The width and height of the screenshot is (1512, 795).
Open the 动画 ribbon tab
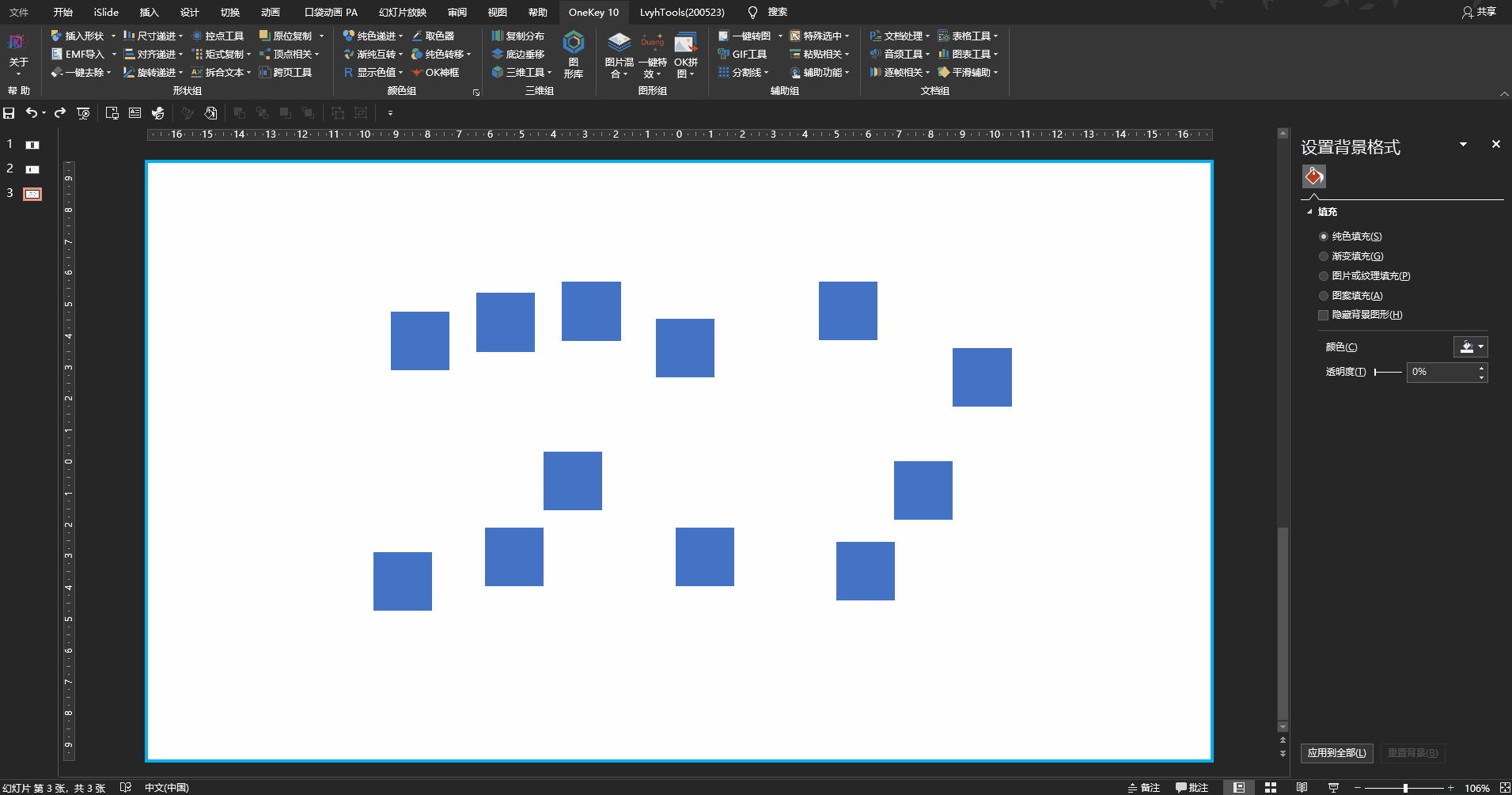[271, 12]
